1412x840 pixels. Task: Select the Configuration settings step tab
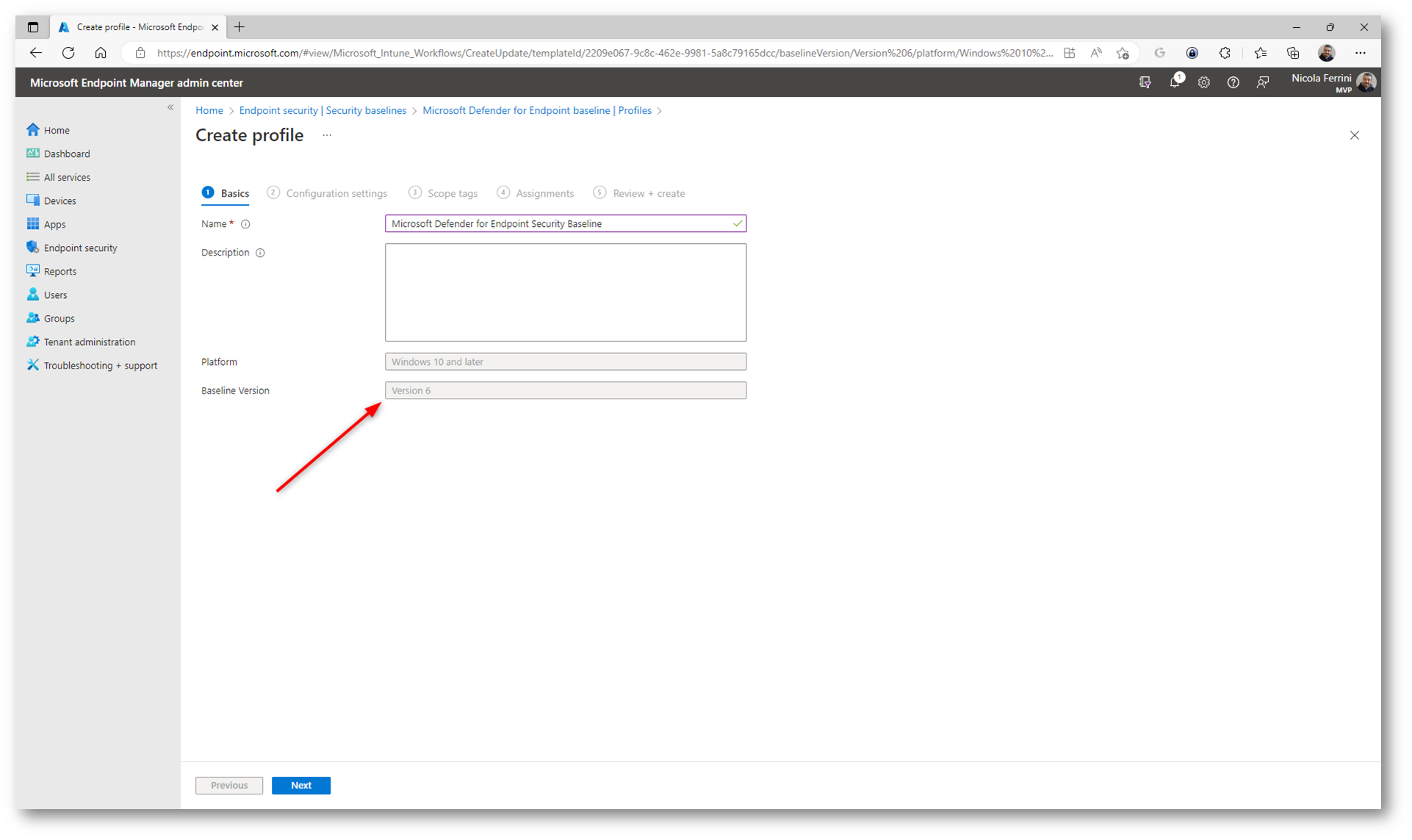(x=327, y=193)
